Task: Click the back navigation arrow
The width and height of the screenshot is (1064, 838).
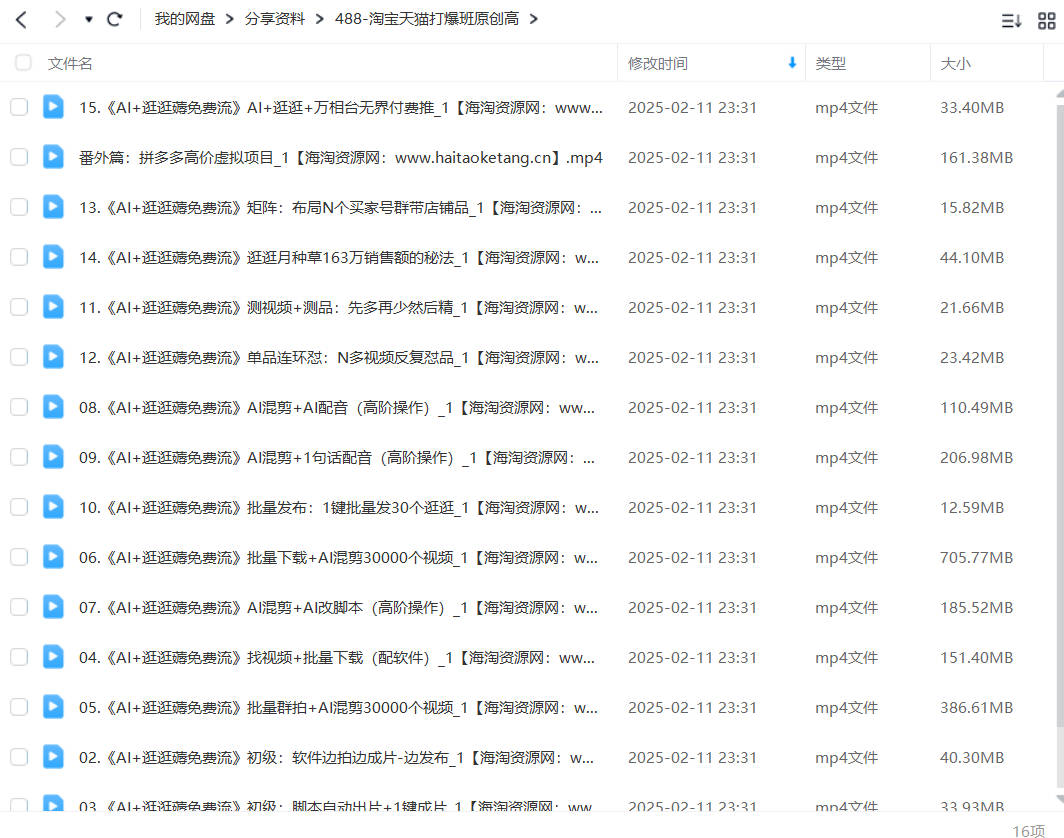Action: [x=21, y=19]
